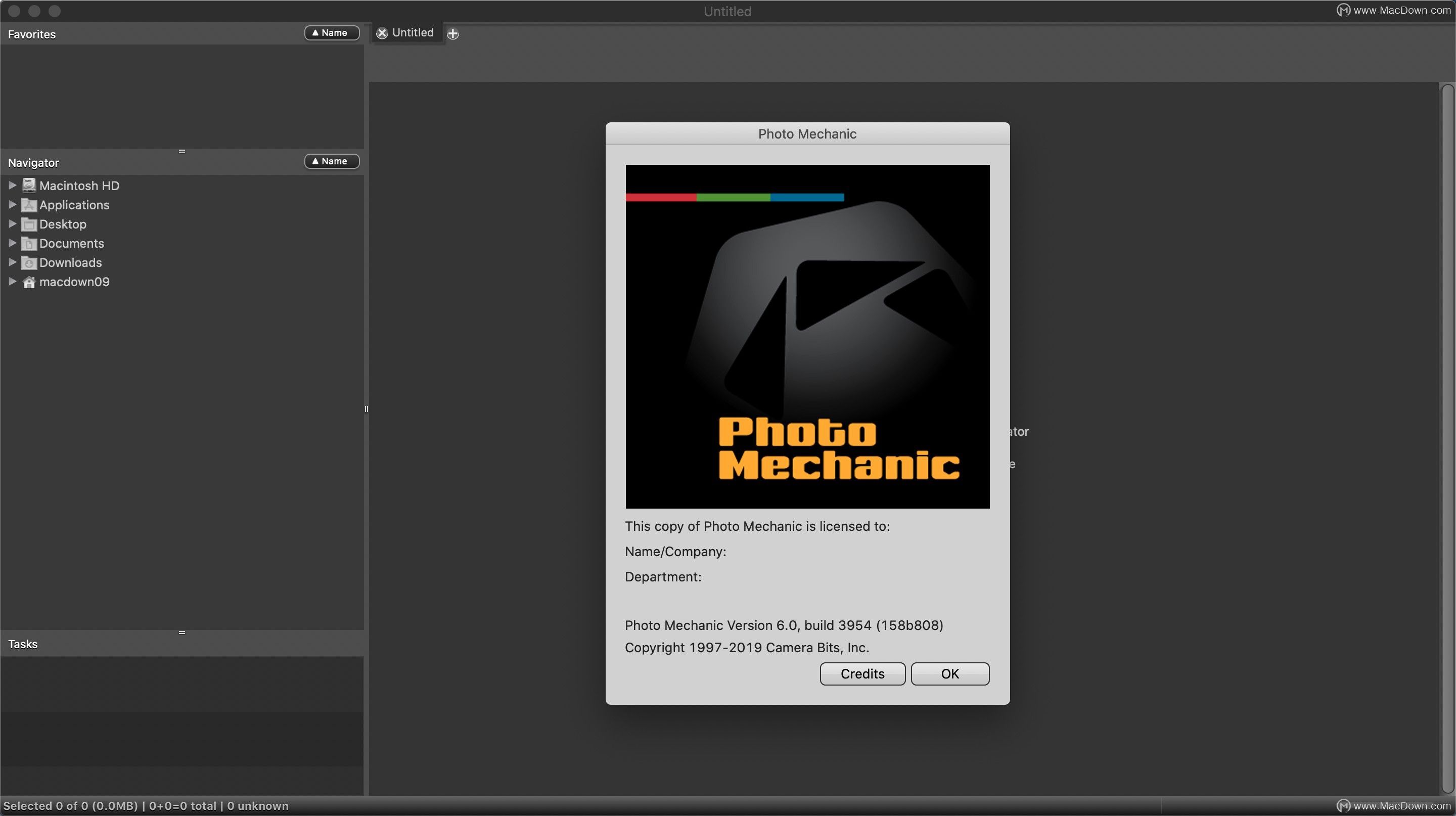Select the Documents folder in Navigator
Image resolution: width=1456 pixels, height=816 pixels.
(71, 243)
